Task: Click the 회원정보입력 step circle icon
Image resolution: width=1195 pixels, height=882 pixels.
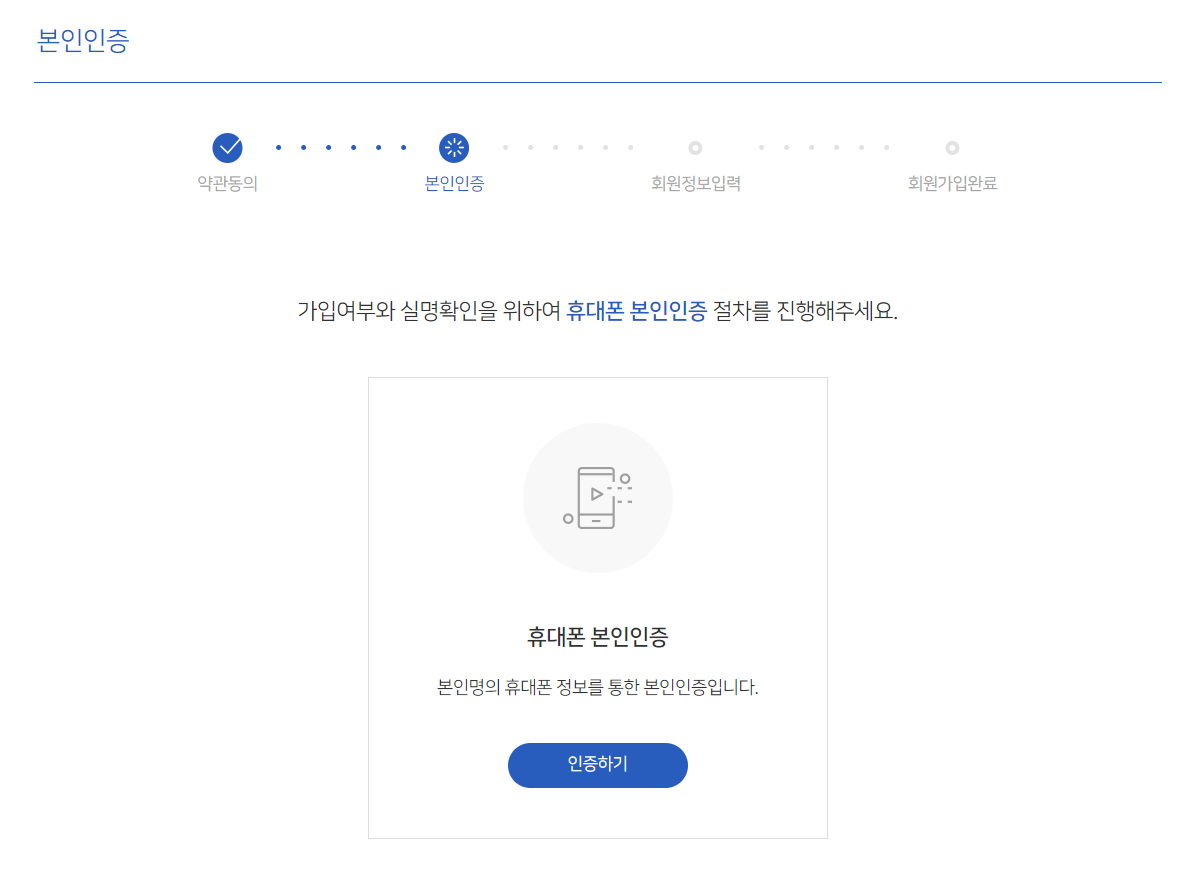Action: click(x=694, y=146)
